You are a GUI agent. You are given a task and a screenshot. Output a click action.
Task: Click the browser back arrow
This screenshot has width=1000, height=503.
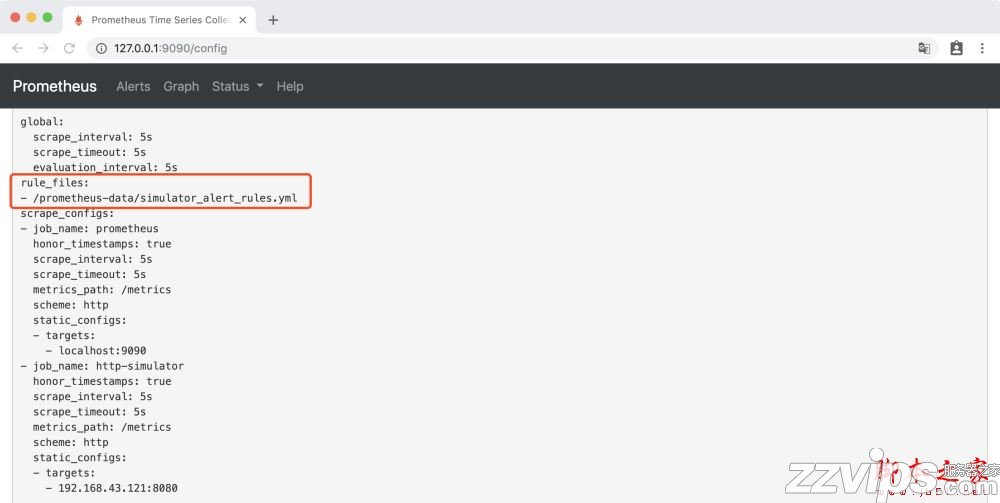click(x=18, y=48)
